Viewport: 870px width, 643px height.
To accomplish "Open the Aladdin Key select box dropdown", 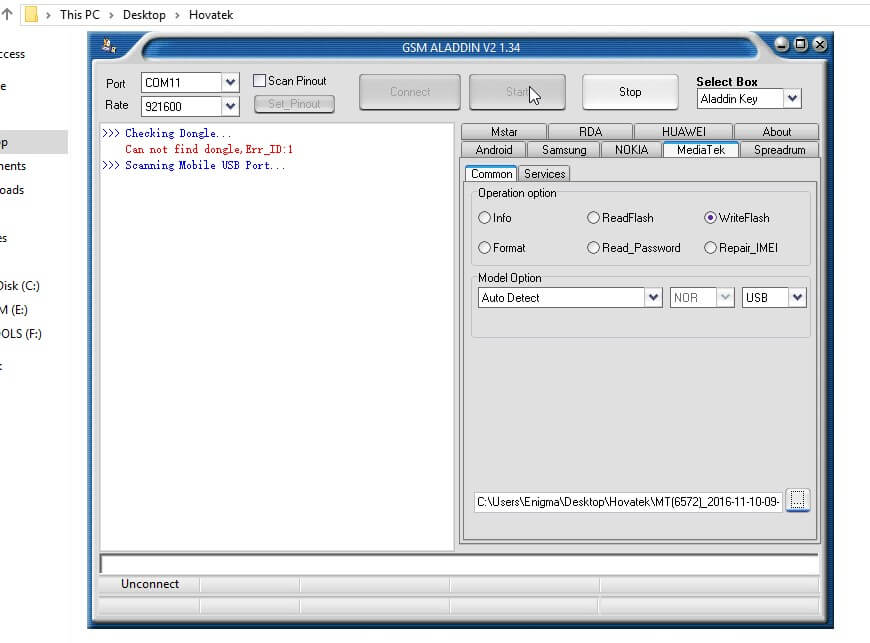I will pos(792,99).
